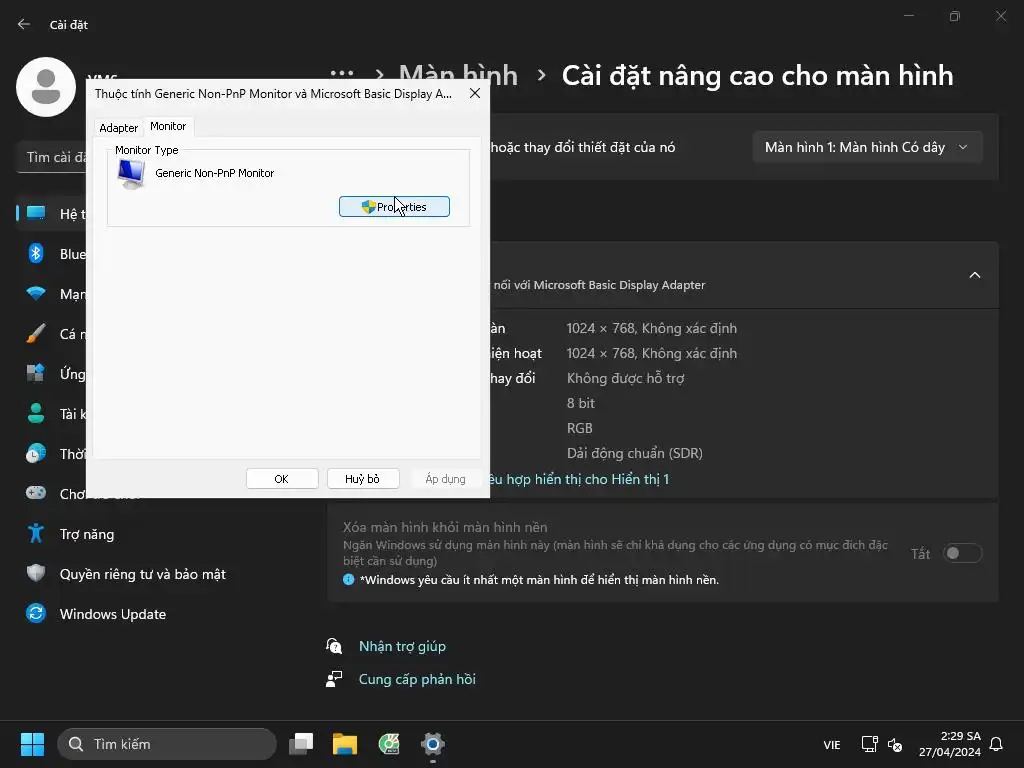Image resolution: width=1024 pixels, height=768 pixels.
Task: Close the monitor properties dialog
Action: coord(475,93)
